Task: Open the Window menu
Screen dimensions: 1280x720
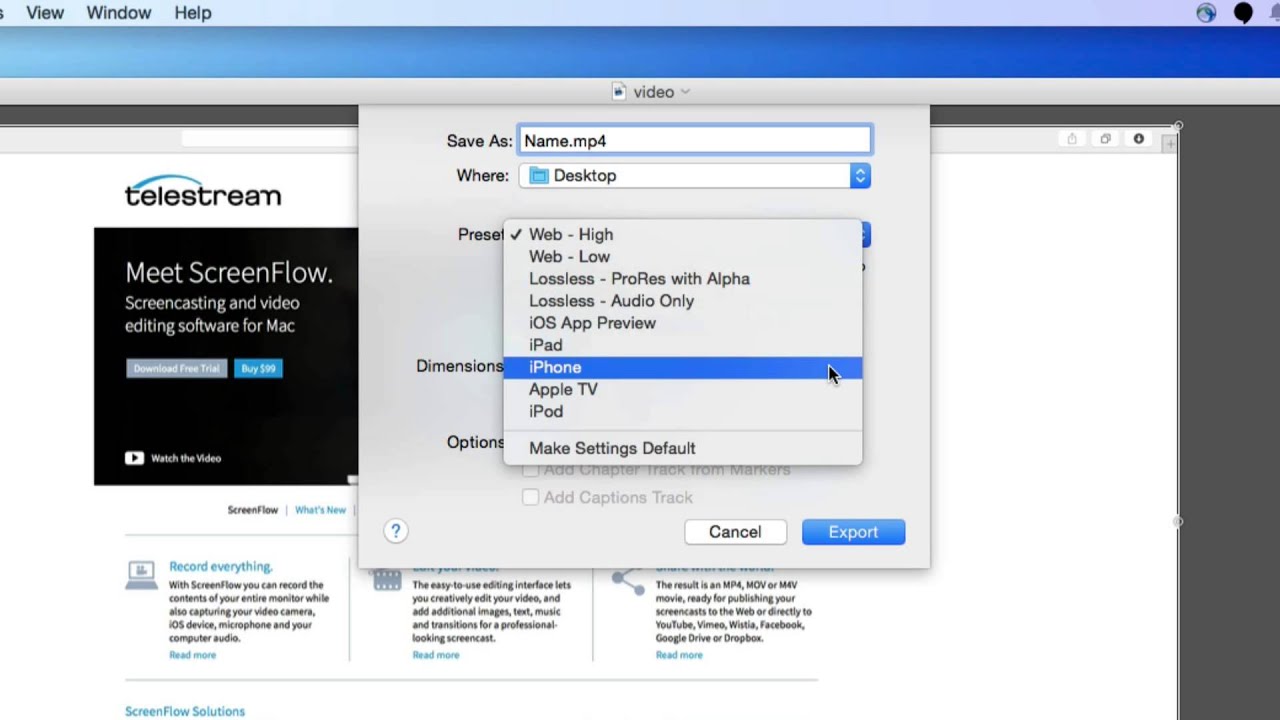Action: coord(118,13)
